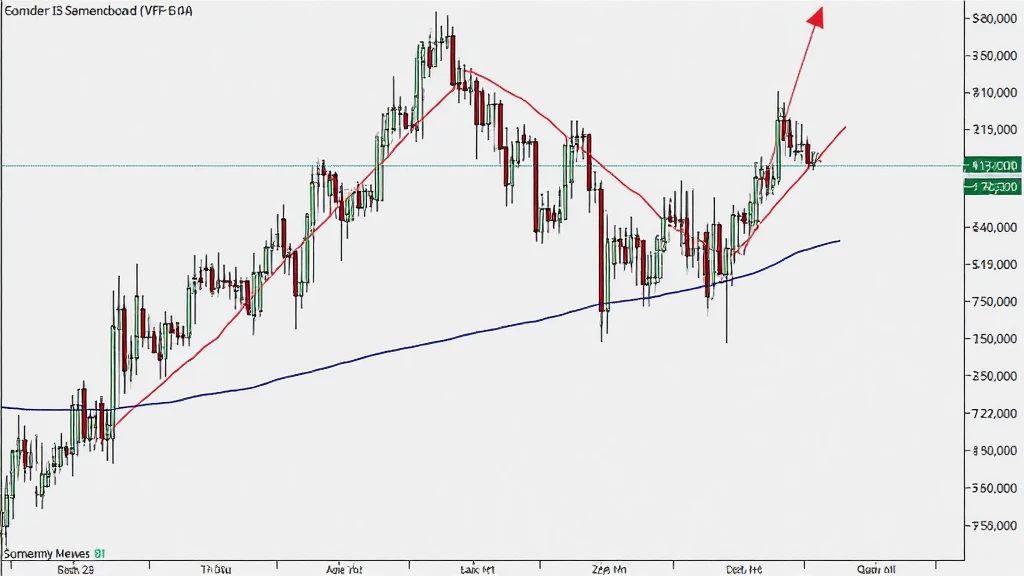
Task: Click the 215,000 price axis label
Action: pyautogui.click(x=995, y=130)
